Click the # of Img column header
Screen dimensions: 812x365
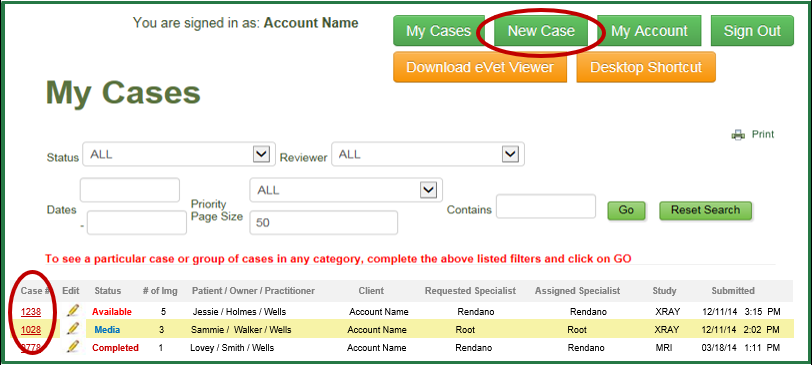point(160,291)
